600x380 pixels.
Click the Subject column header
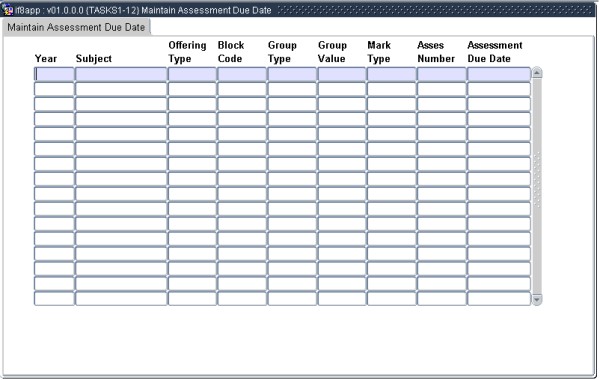tap(94, 59)
